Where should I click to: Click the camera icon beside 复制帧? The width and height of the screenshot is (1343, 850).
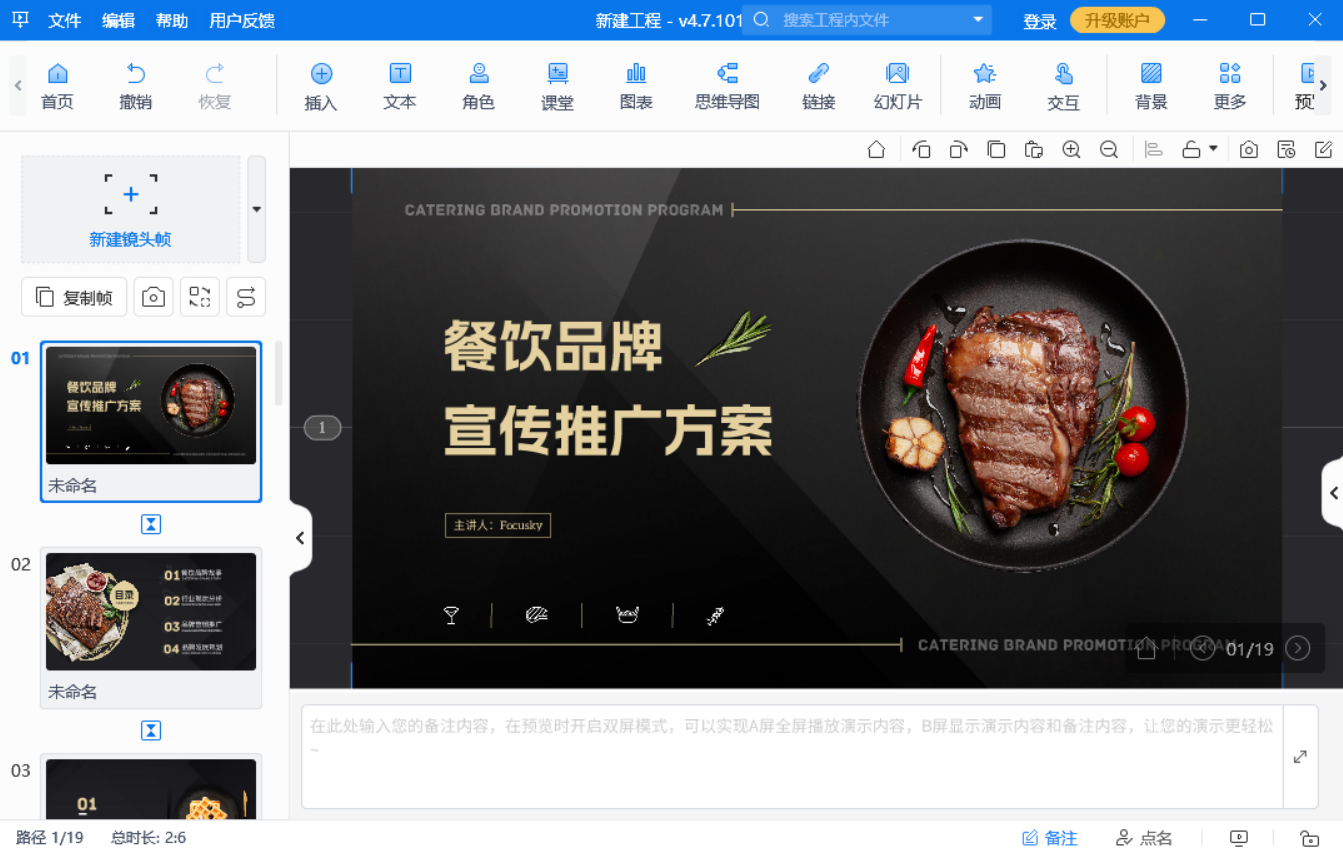[x=153, y=297]
